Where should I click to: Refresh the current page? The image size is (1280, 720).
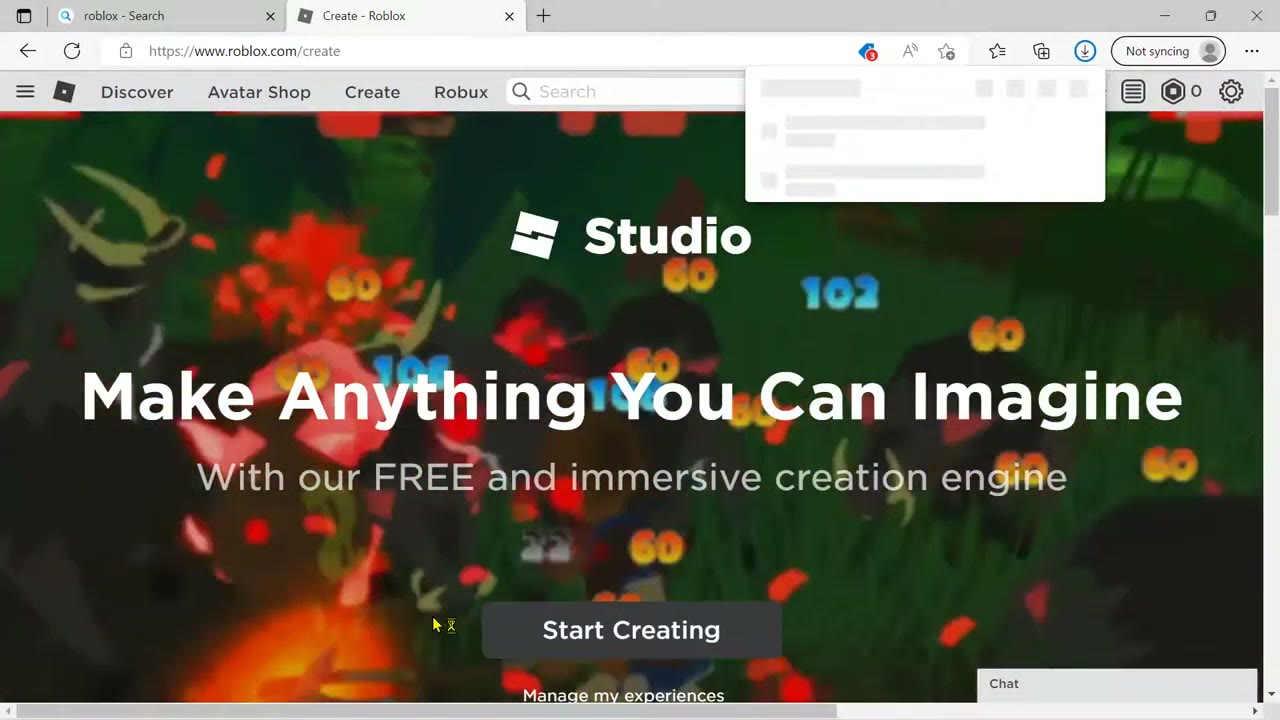tap(72, 51)
